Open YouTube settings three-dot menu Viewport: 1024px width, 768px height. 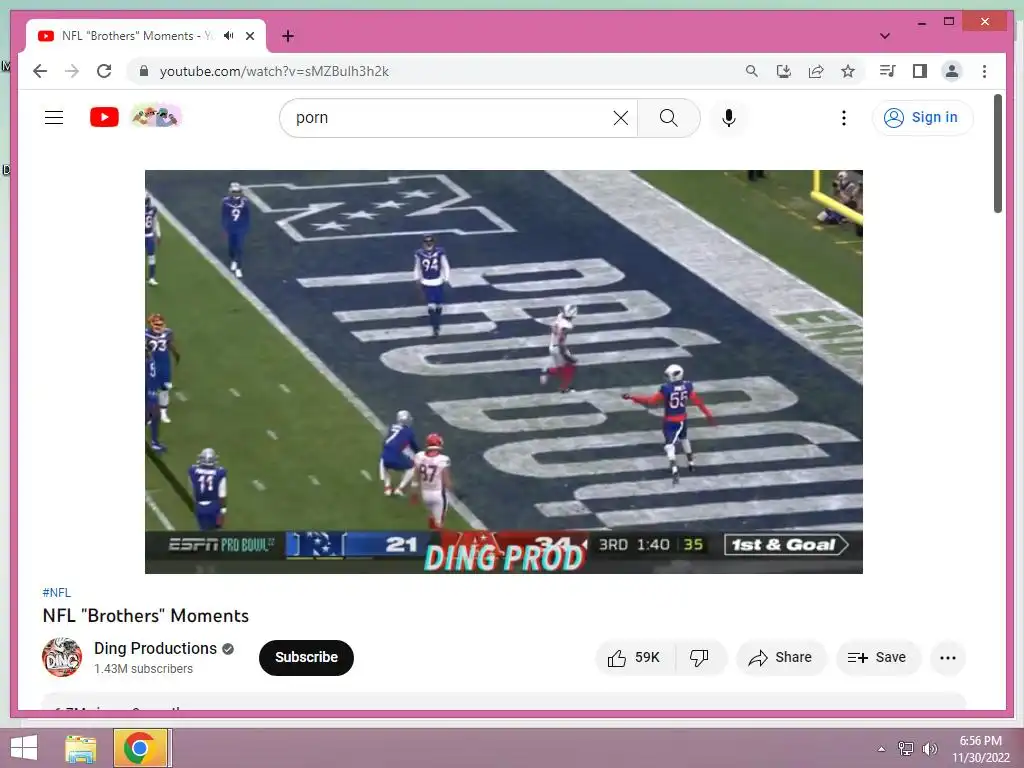[844, 118]
